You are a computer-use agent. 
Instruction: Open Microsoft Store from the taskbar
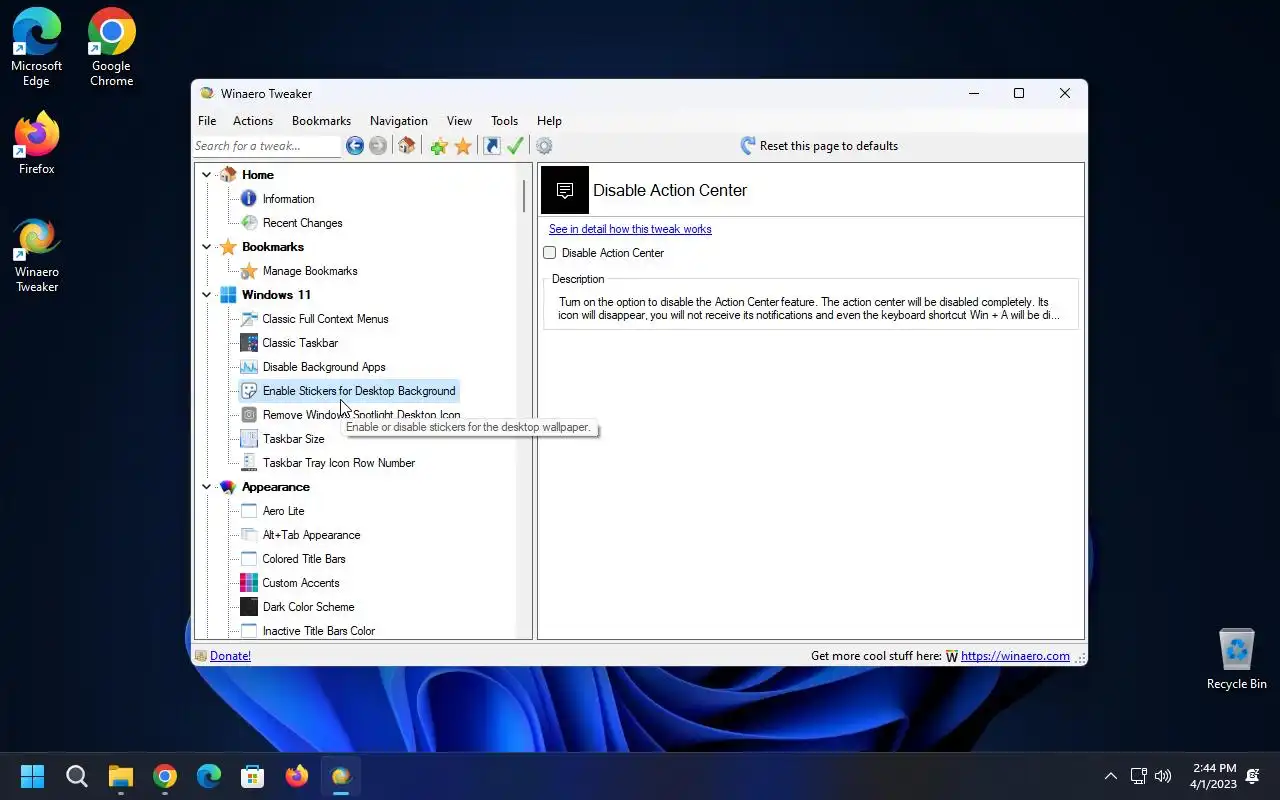(253, 776)
